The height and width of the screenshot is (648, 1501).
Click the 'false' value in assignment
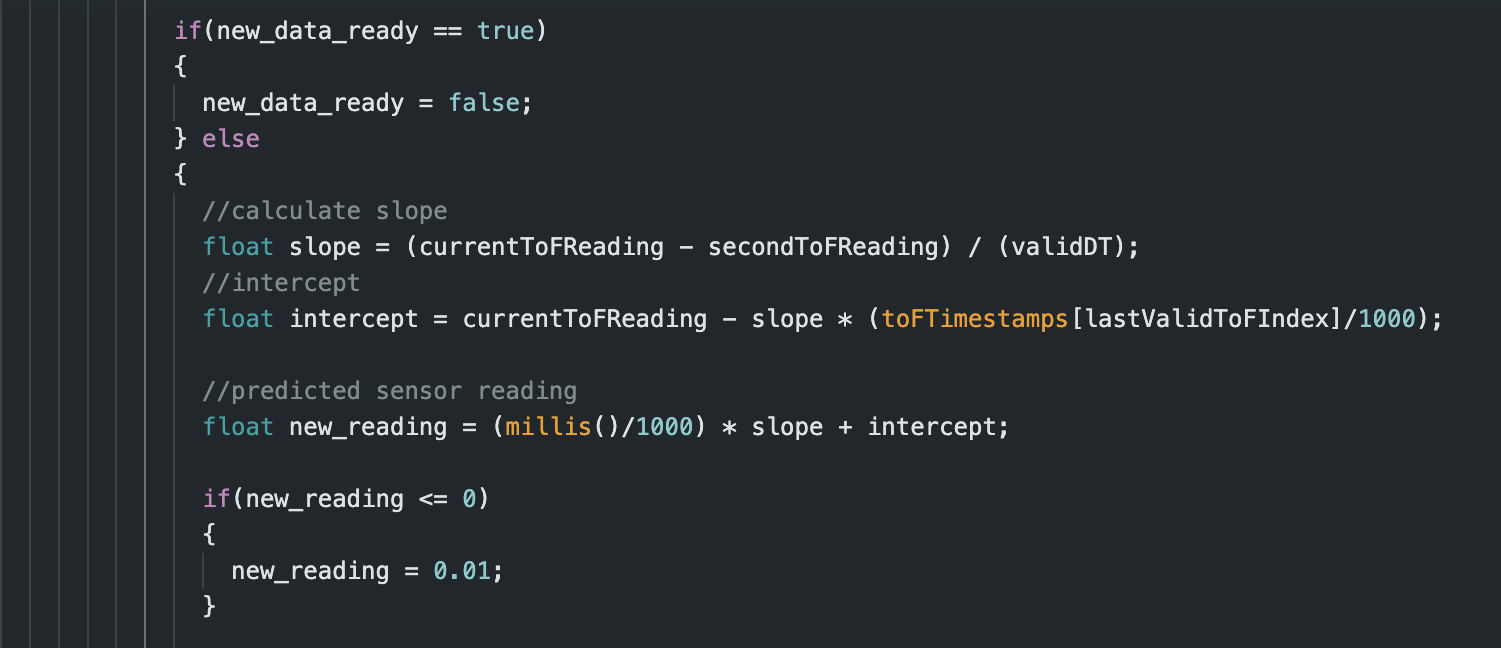tap(484, 103)
